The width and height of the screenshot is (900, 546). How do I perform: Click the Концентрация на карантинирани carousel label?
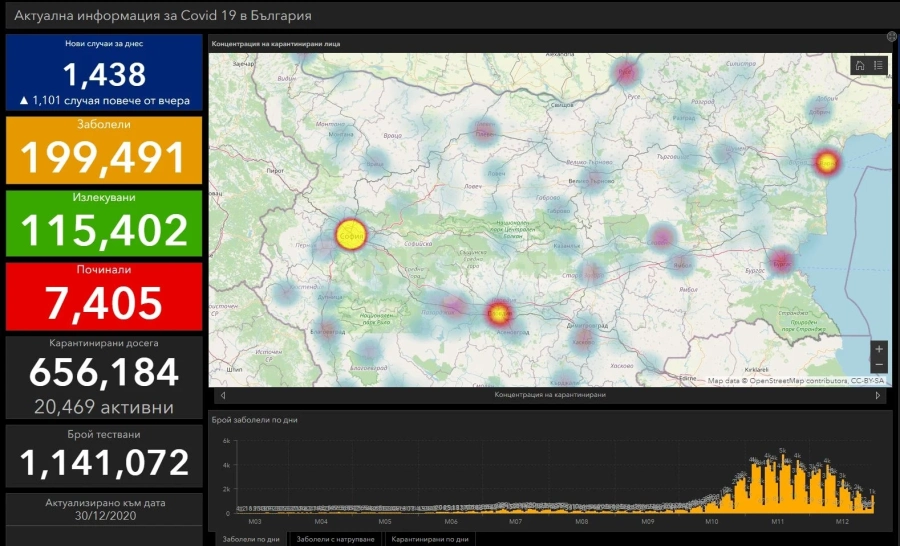pyautogui.click(x=550, y=395)
